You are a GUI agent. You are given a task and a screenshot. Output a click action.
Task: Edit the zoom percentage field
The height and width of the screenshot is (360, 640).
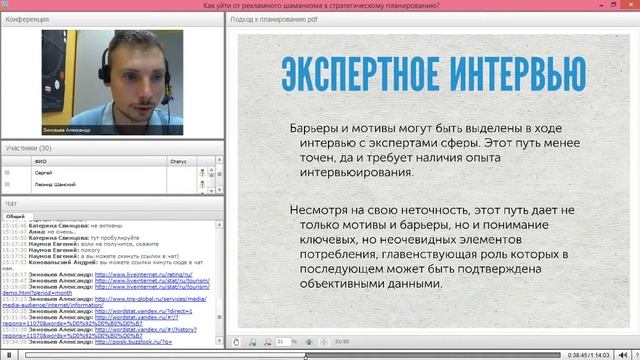point(282,342)
